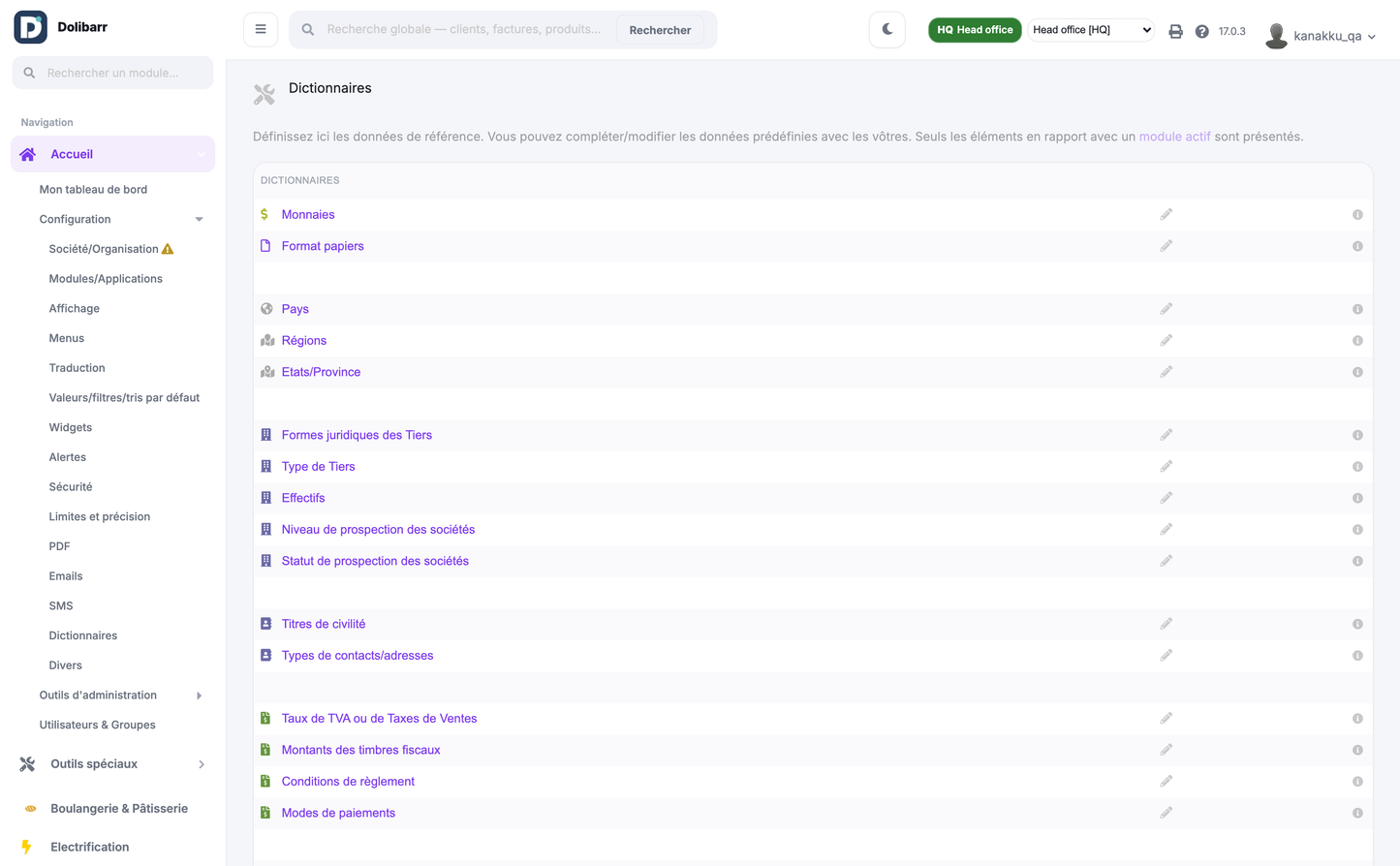
Task: Open the Monnaies dictionary link
Action: (308, 215)
